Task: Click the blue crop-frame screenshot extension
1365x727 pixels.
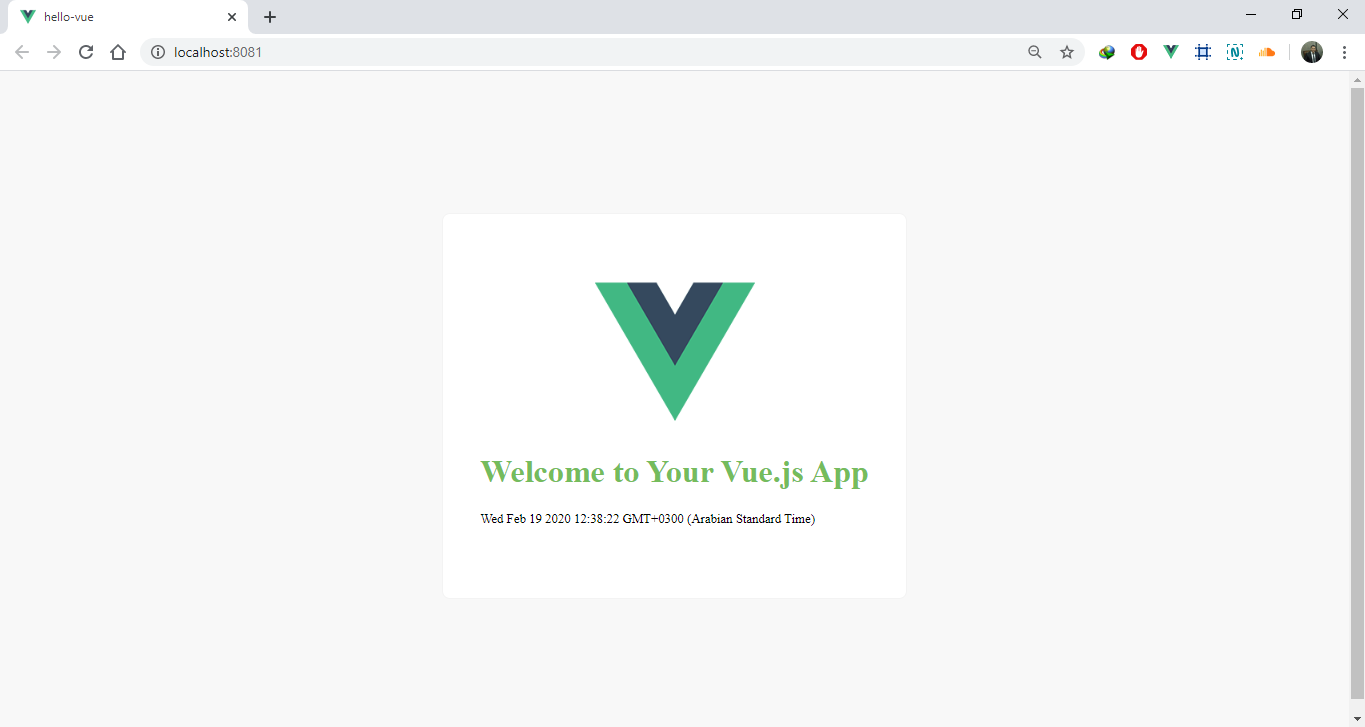Action: click(1203, 52)
